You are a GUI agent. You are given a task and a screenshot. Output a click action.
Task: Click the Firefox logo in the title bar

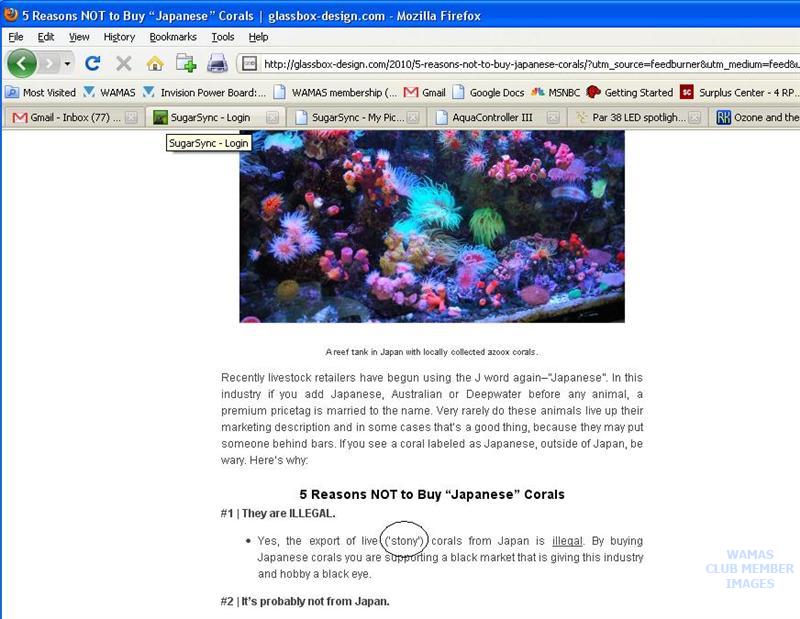point(10,15)
